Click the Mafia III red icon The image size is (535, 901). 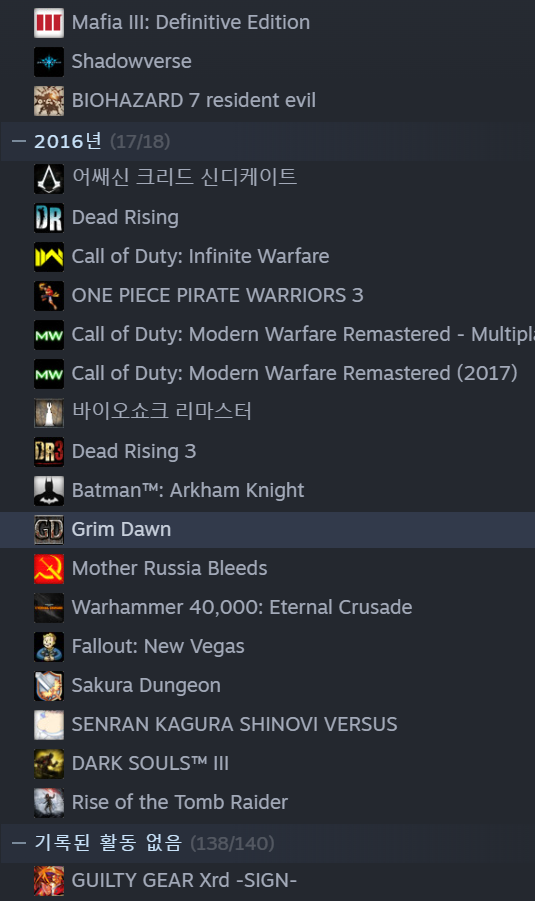pos(49,23)
